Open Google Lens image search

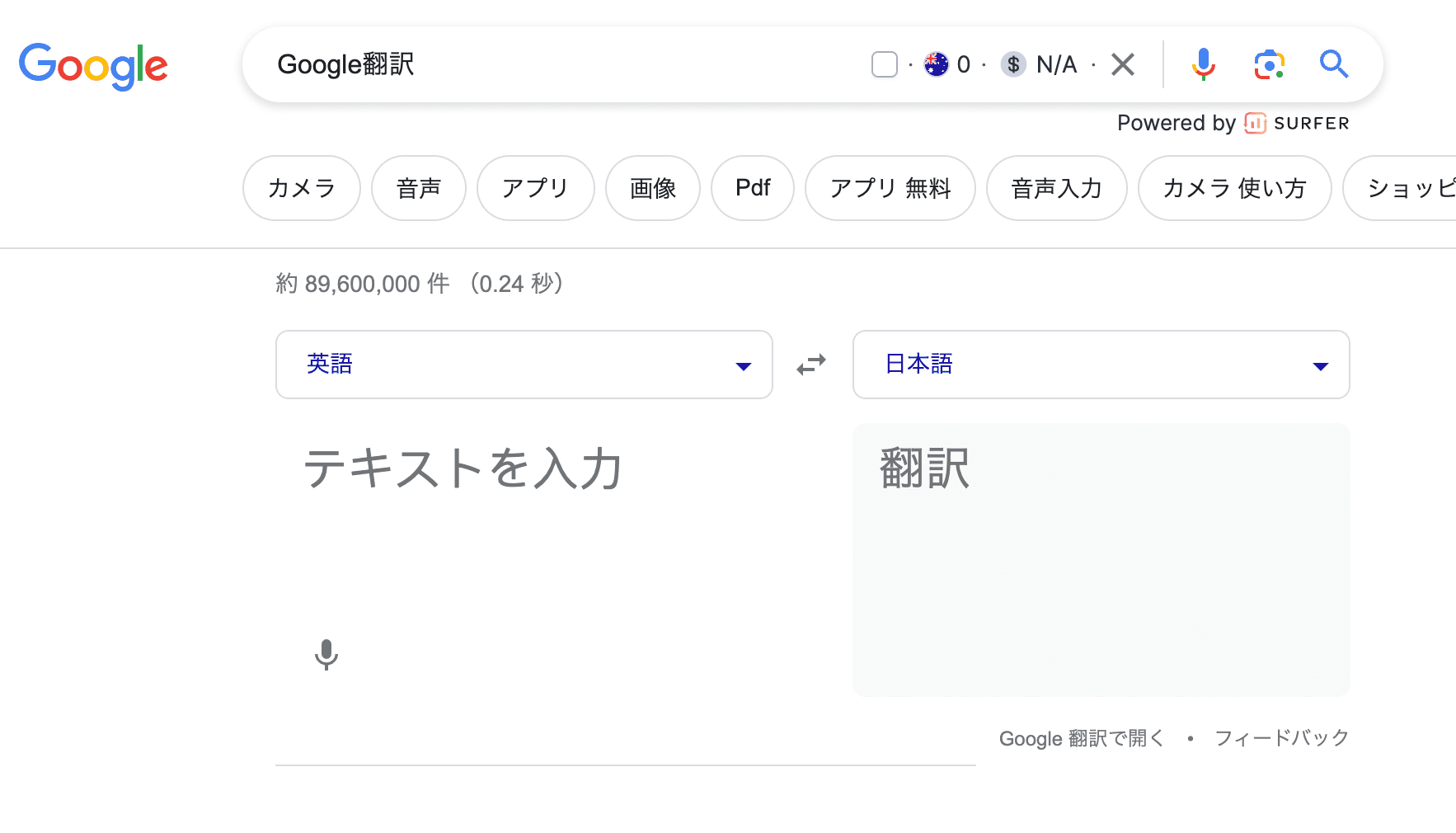coord(1270,64)
